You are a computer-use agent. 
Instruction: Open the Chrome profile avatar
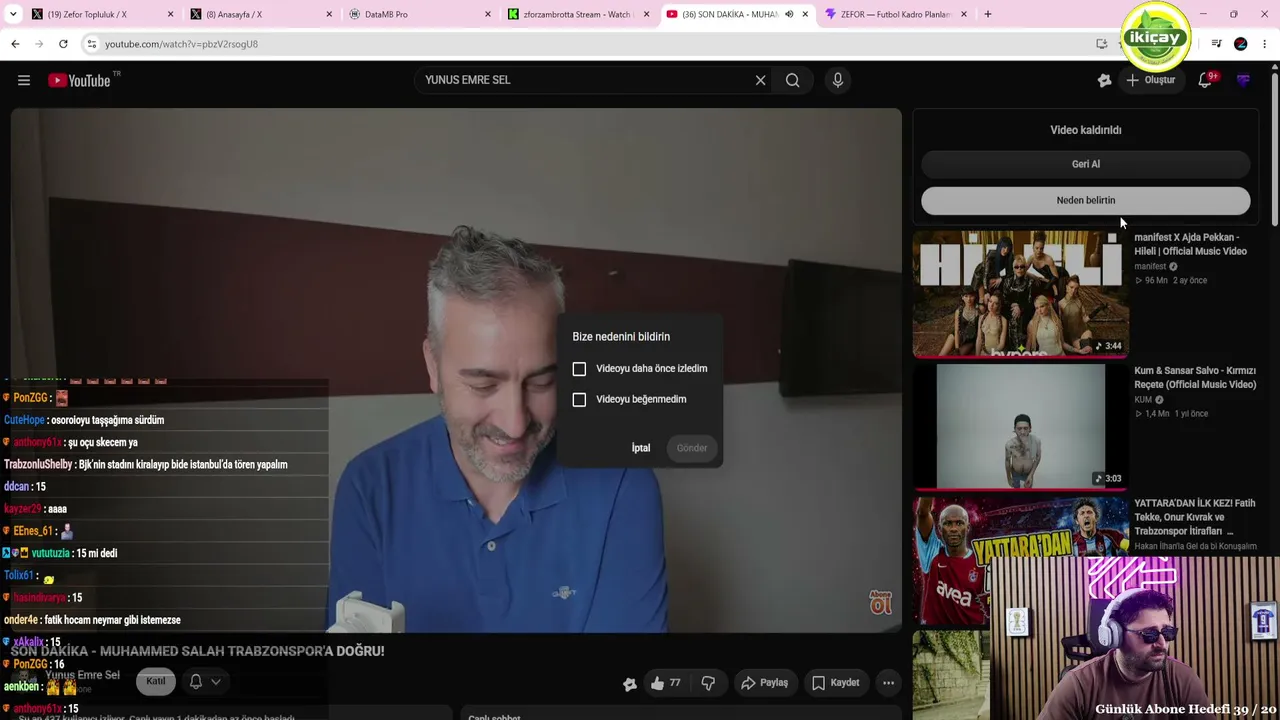pyautogui.click(x=1240, y=44)
